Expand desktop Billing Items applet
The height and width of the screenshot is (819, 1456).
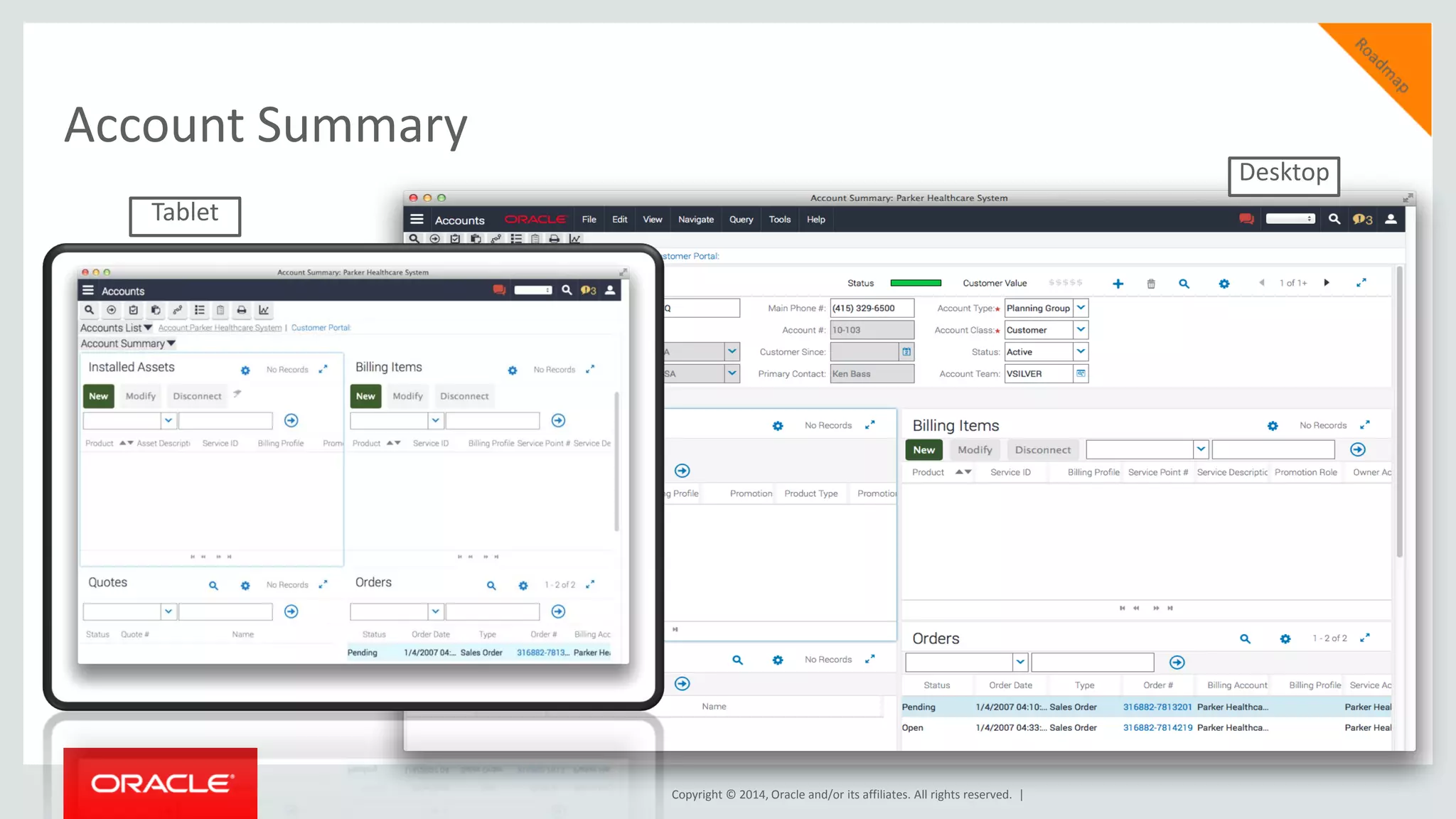tap(1365, 425)
